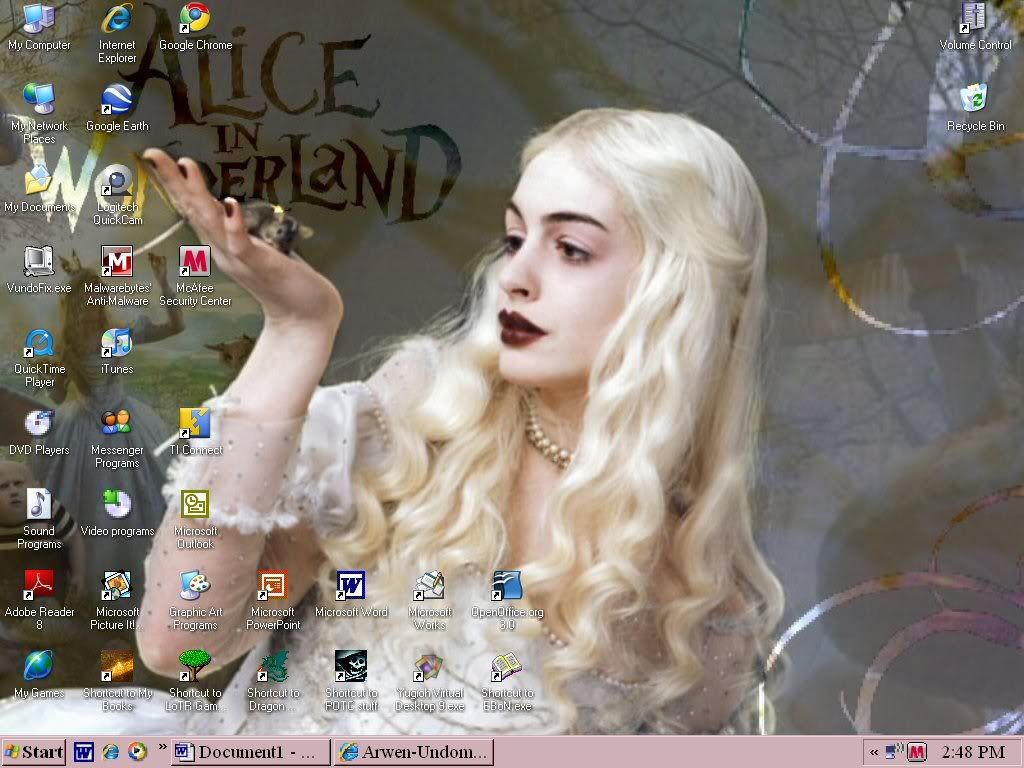Open Google Chrome desktop shortcut

(x=195, y=28)
